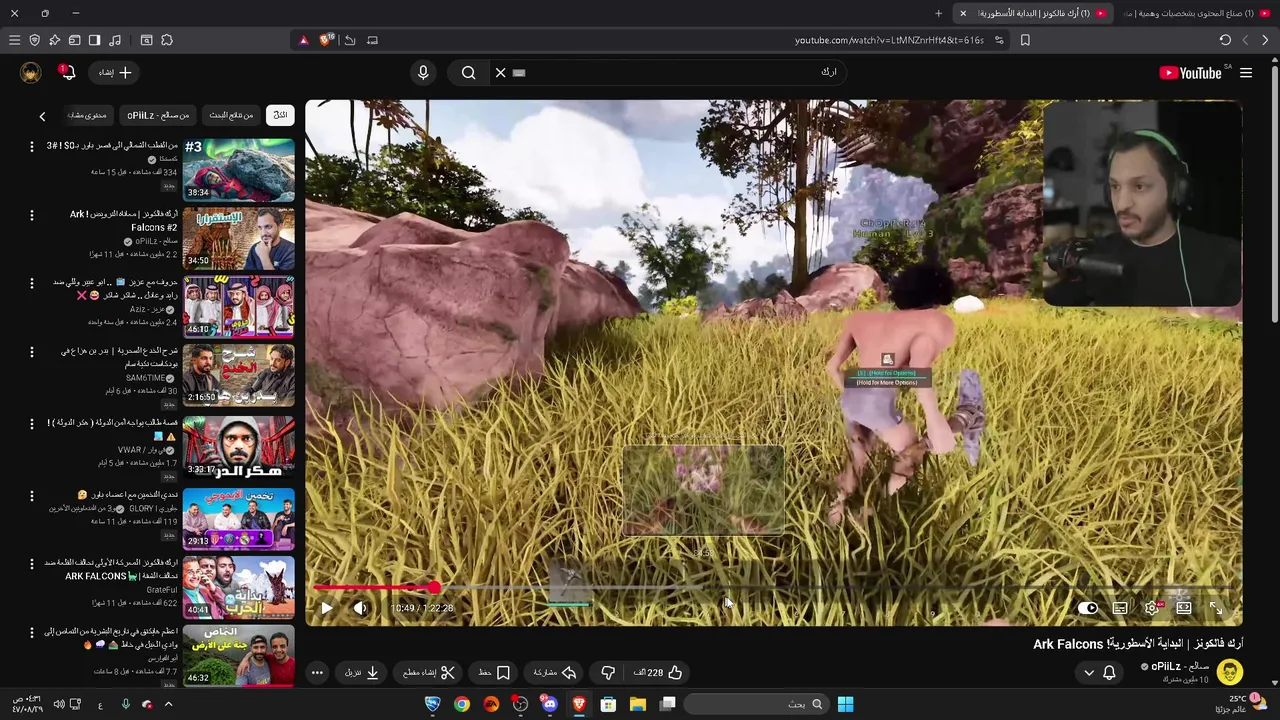1280x720 pixels.
Task: Open File Explorer from the taskbar
Action: click(637, 704)
